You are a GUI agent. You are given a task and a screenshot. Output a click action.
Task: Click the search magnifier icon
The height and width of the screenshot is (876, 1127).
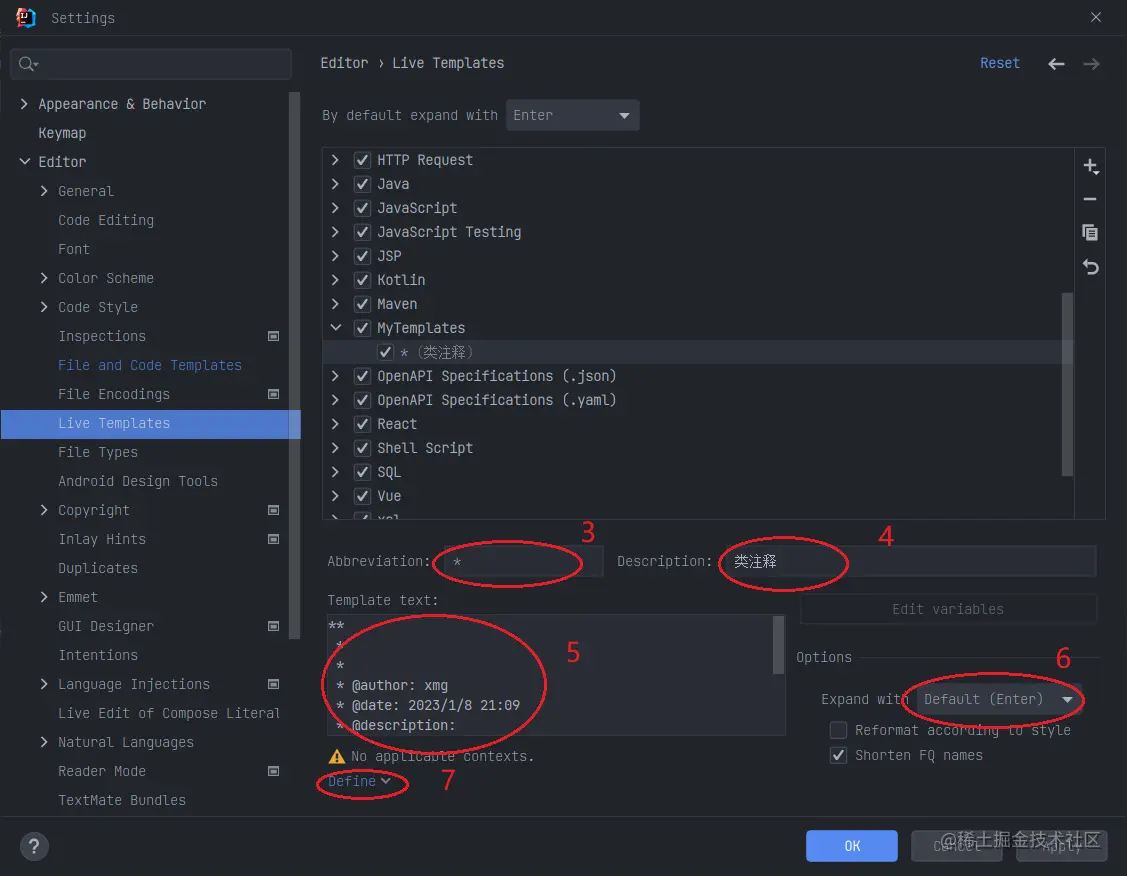(x=27, y=64)
